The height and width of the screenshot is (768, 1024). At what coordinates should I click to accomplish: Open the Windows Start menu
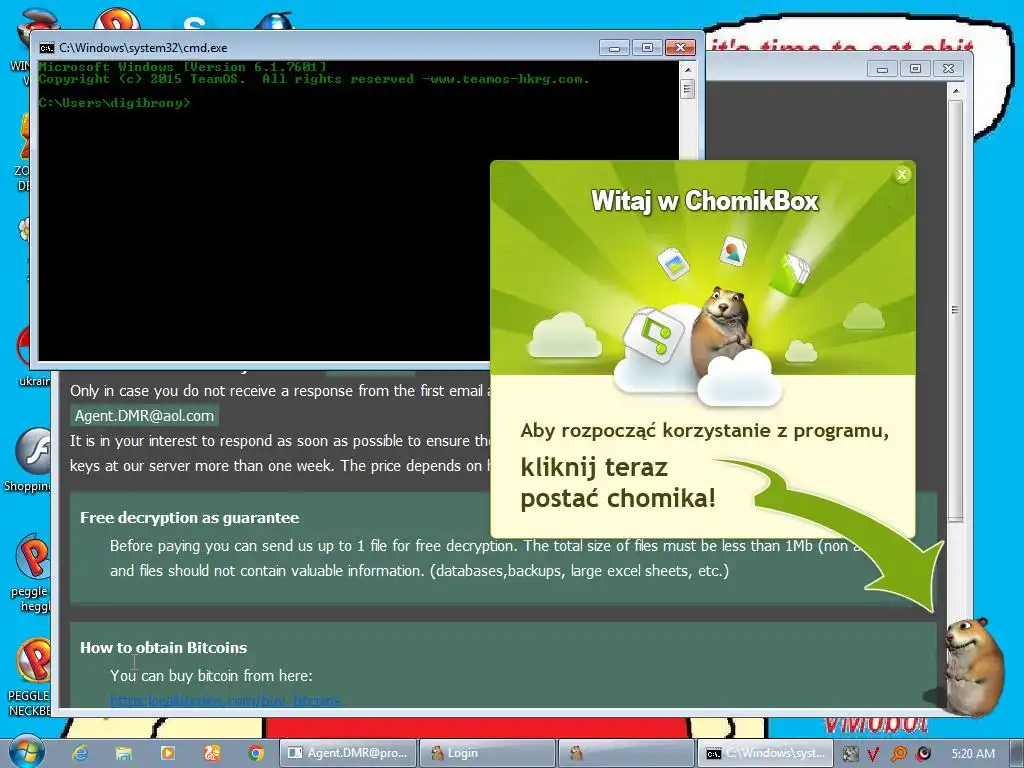(27, 752)
